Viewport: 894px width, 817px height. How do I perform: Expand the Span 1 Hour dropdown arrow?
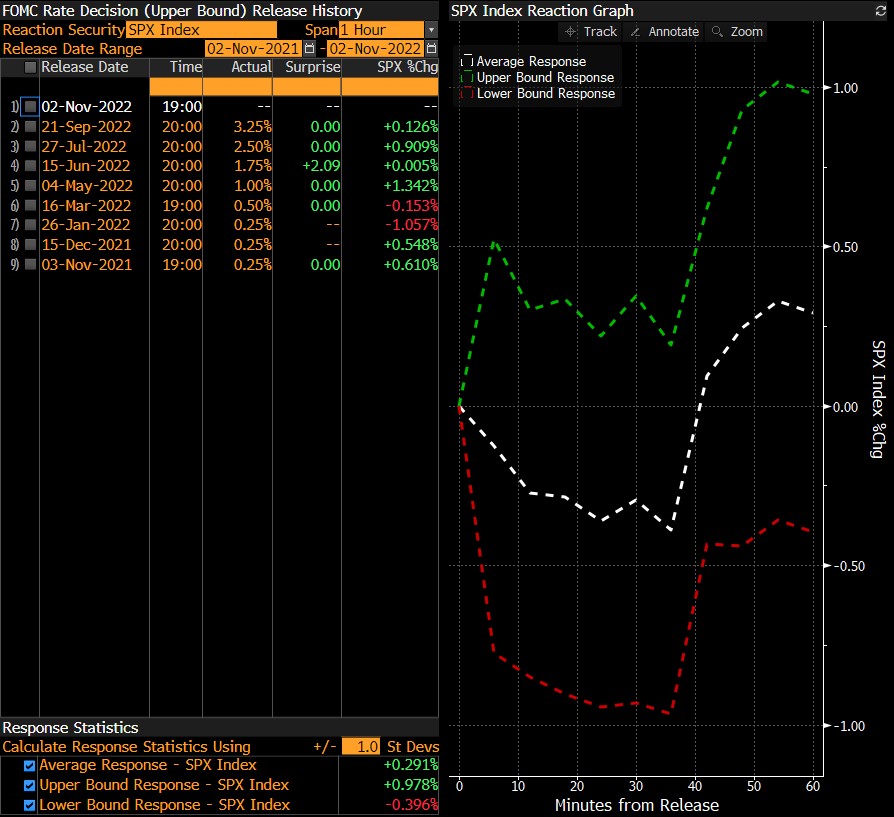point(431,30)
